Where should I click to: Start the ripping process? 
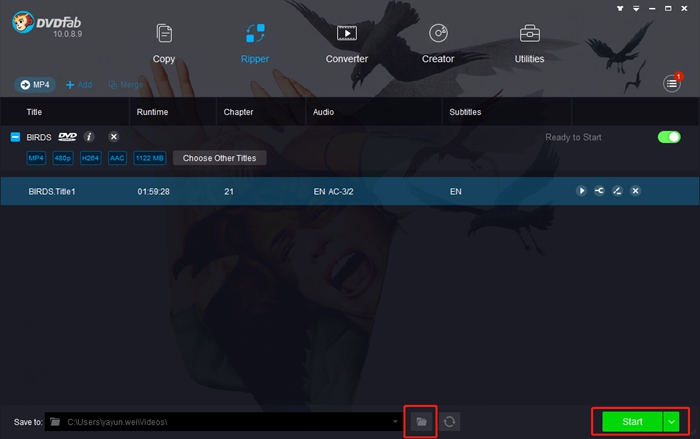pyautogui.click(x=632, y=422)
